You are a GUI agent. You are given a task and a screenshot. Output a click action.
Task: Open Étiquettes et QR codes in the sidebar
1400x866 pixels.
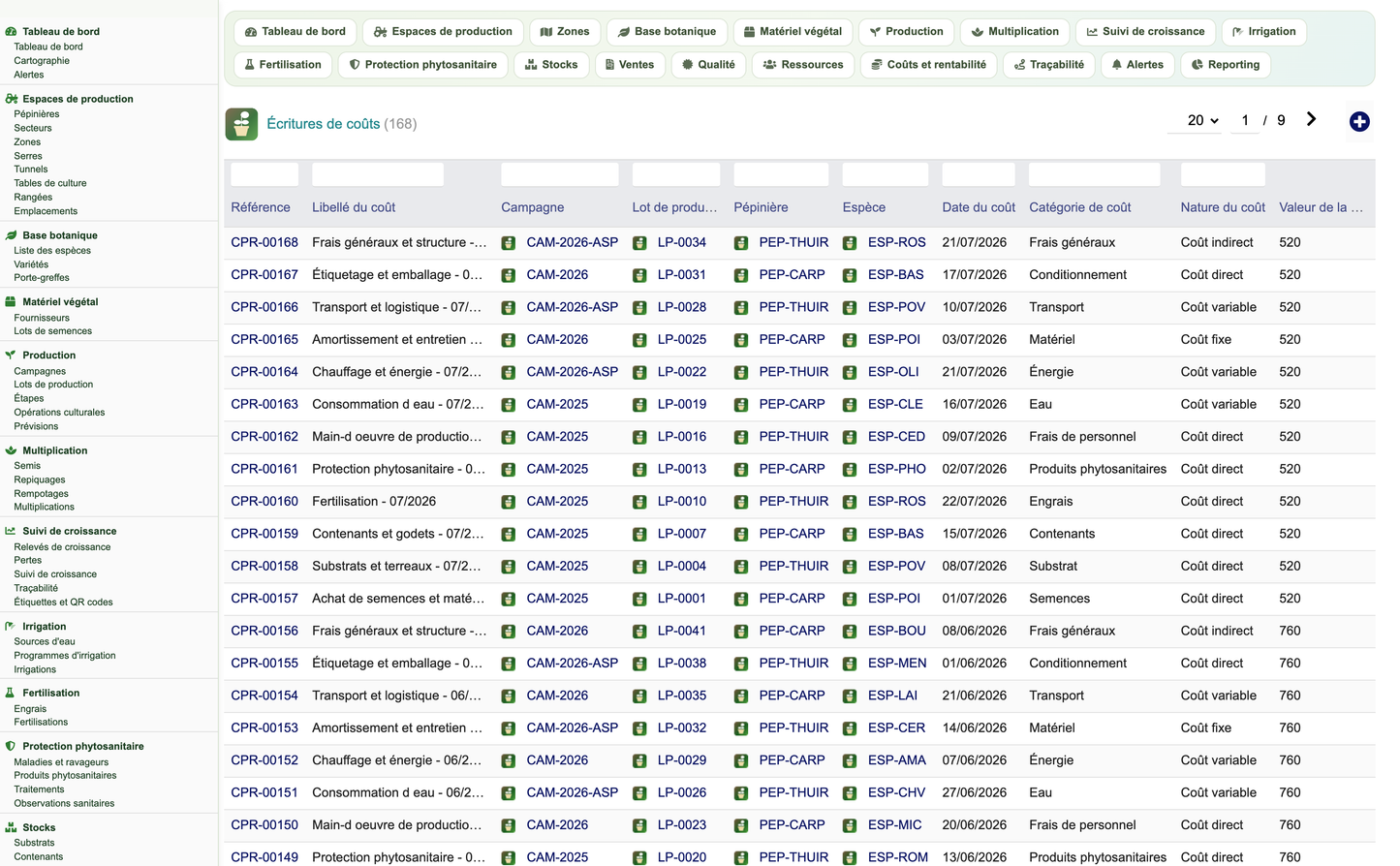tap(63, 603)
